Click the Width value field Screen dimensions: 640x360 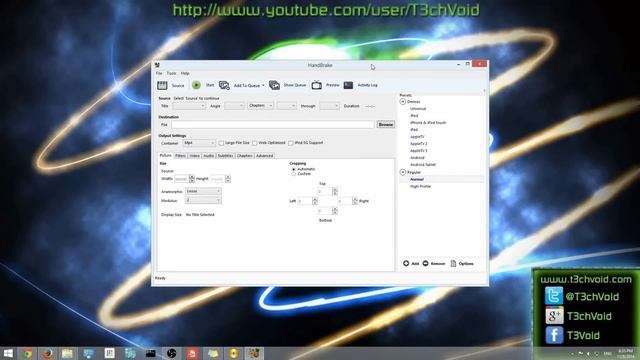coord(182,179)
